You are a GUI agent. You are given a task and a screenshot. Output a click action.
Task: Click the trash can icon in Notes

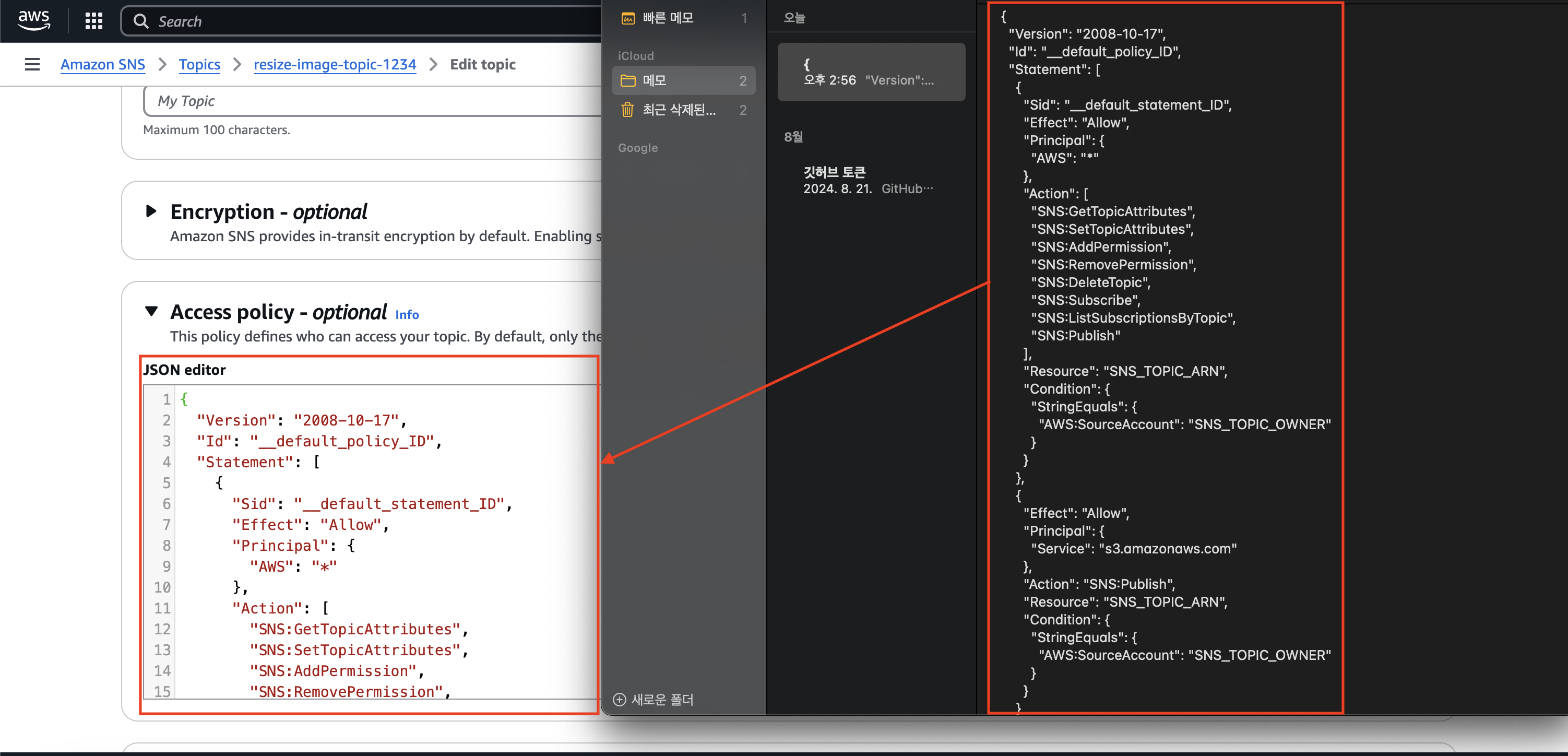(627, 110)
